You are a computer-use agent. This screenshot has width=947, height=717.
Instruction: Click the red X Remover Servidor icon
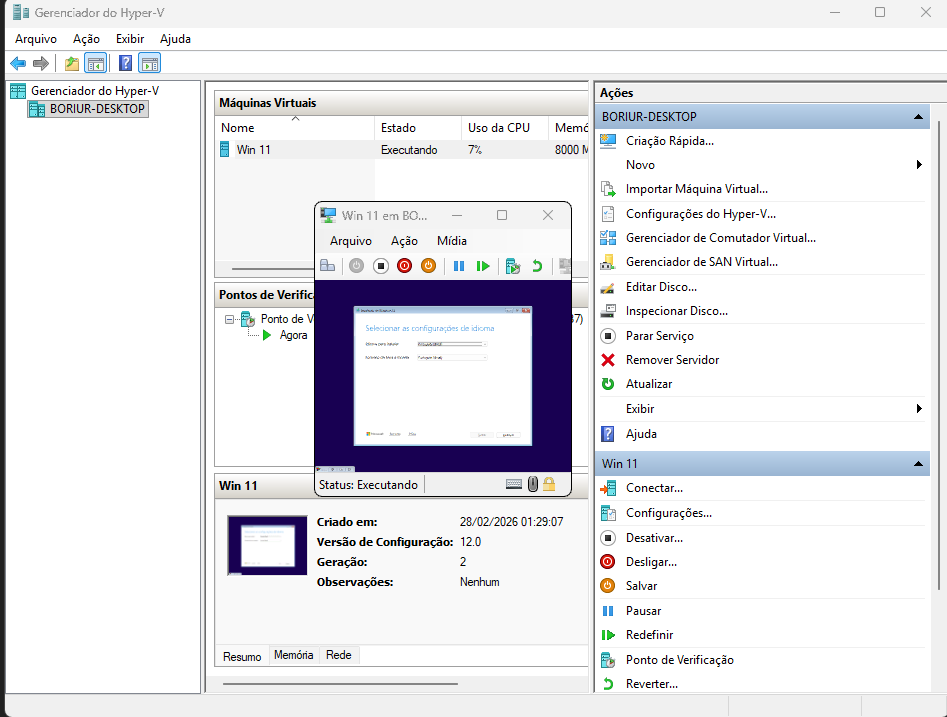click(x=608, y=360)
